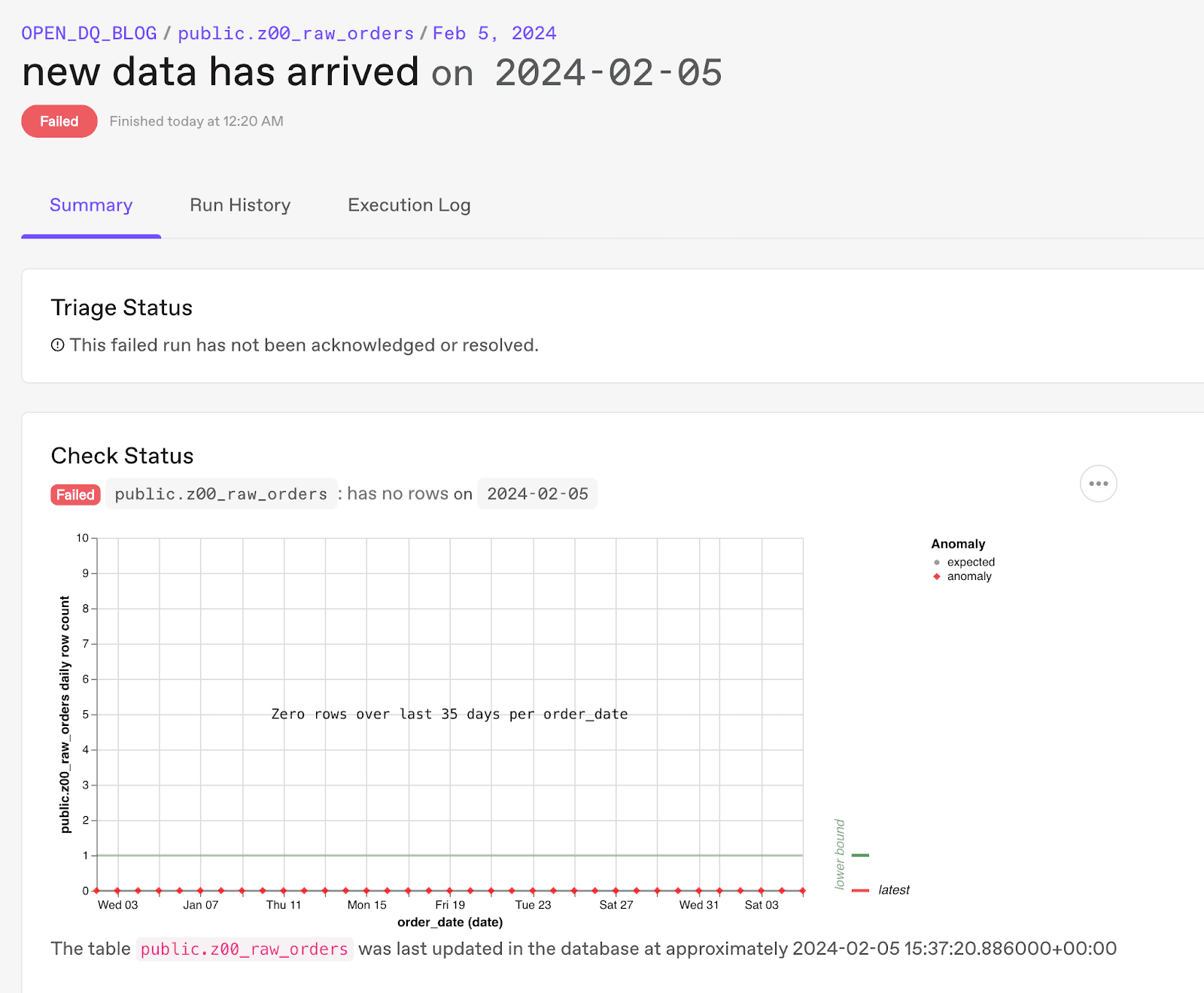
Task: Click the green lower bound marker
Action: 860,855
